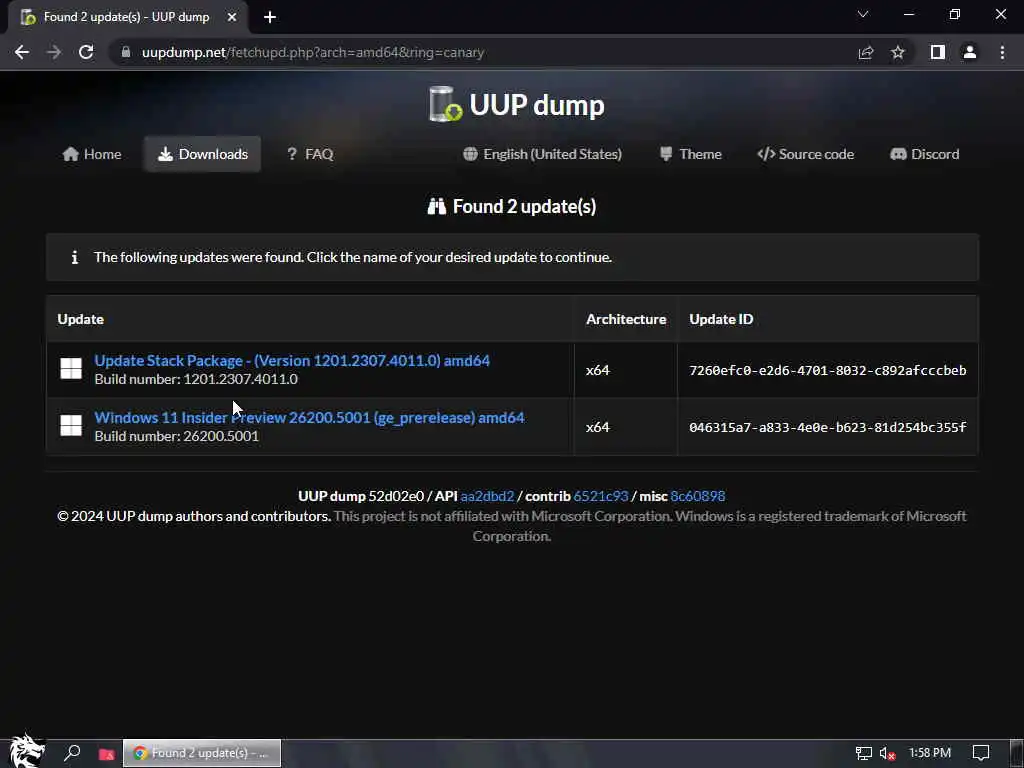Bookmark this page with the star icon
Image resolution: width=1024 pixels, height=768 pixels.
[898, 52]
